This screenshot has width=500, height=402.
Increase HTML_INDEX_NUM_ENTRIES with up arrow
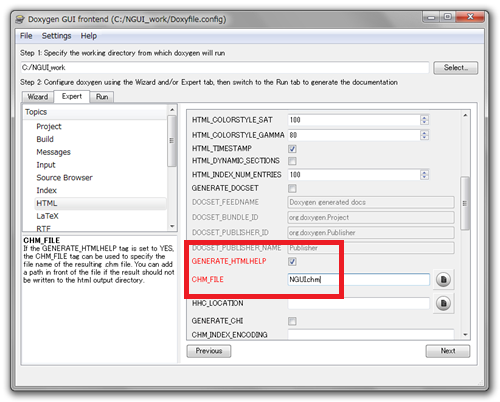424,172
